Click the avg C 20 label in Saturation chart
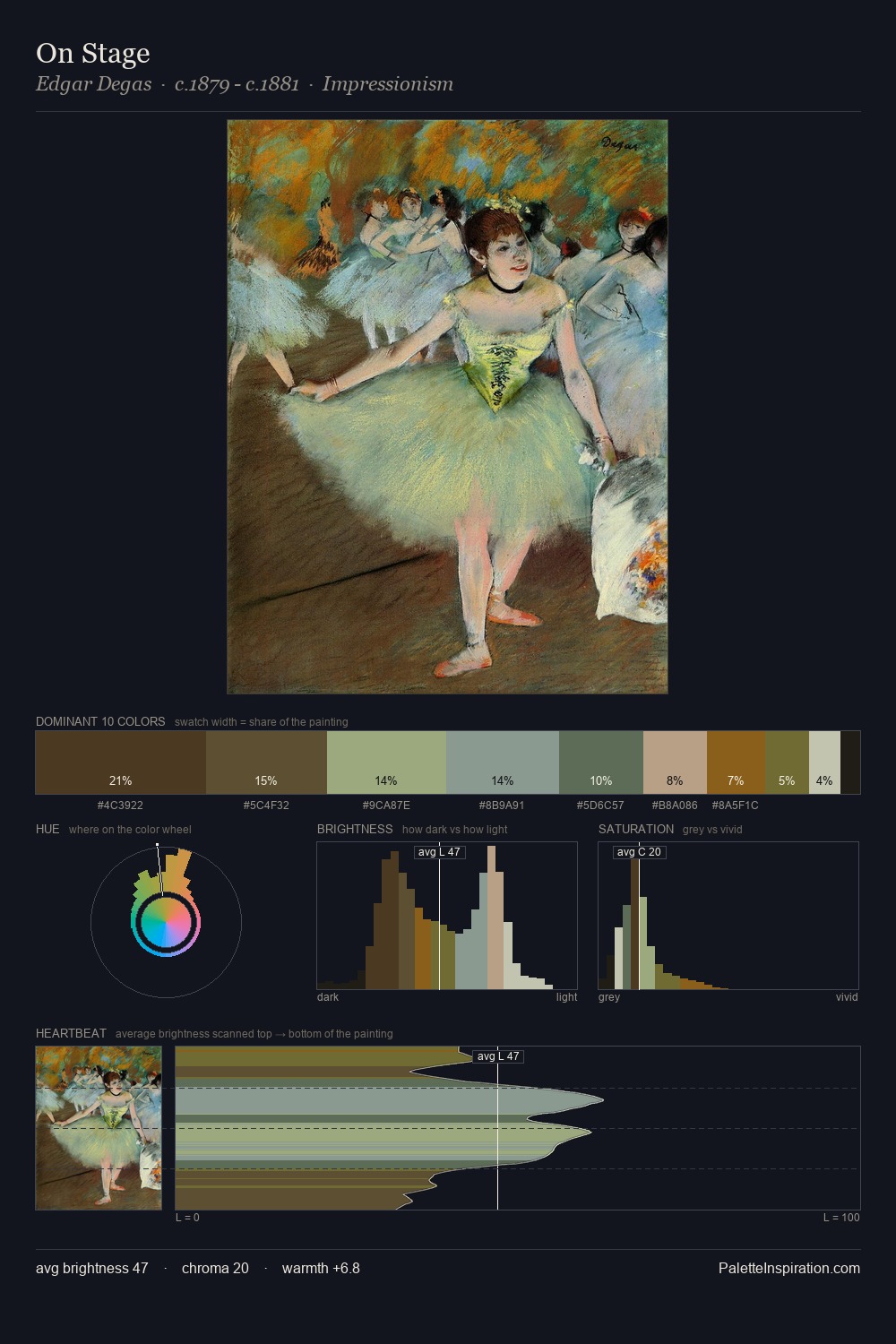The width and height of the screenshot is (896, 1344). (x=639, y=852)
